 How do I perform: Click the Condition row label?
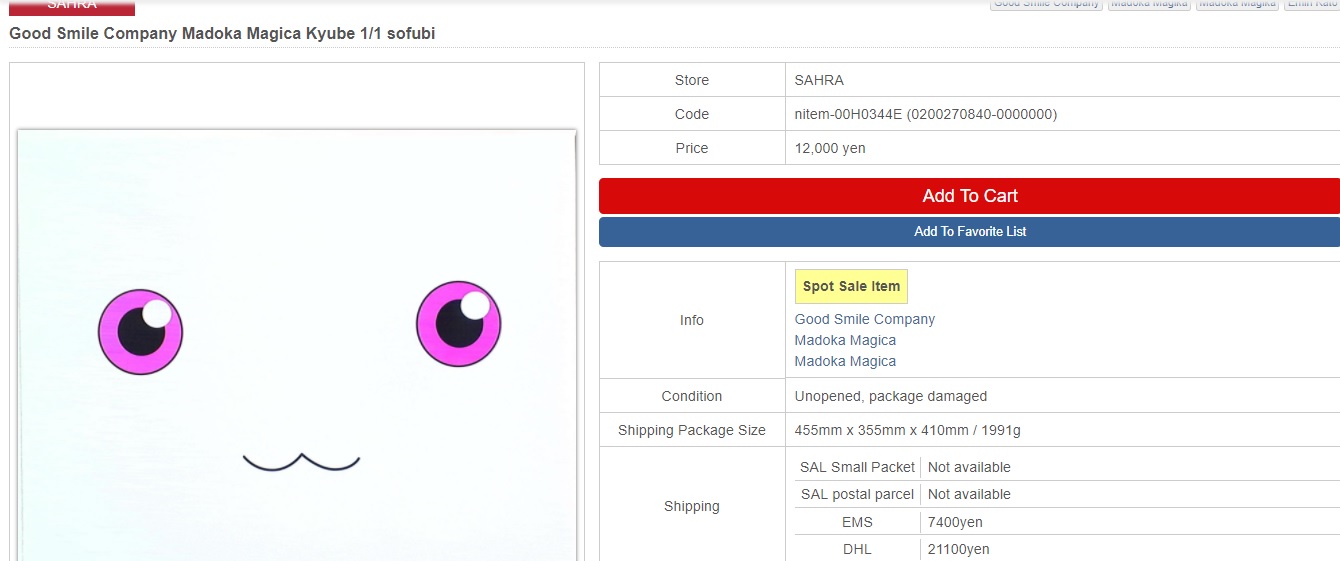(x=692, y=396)
